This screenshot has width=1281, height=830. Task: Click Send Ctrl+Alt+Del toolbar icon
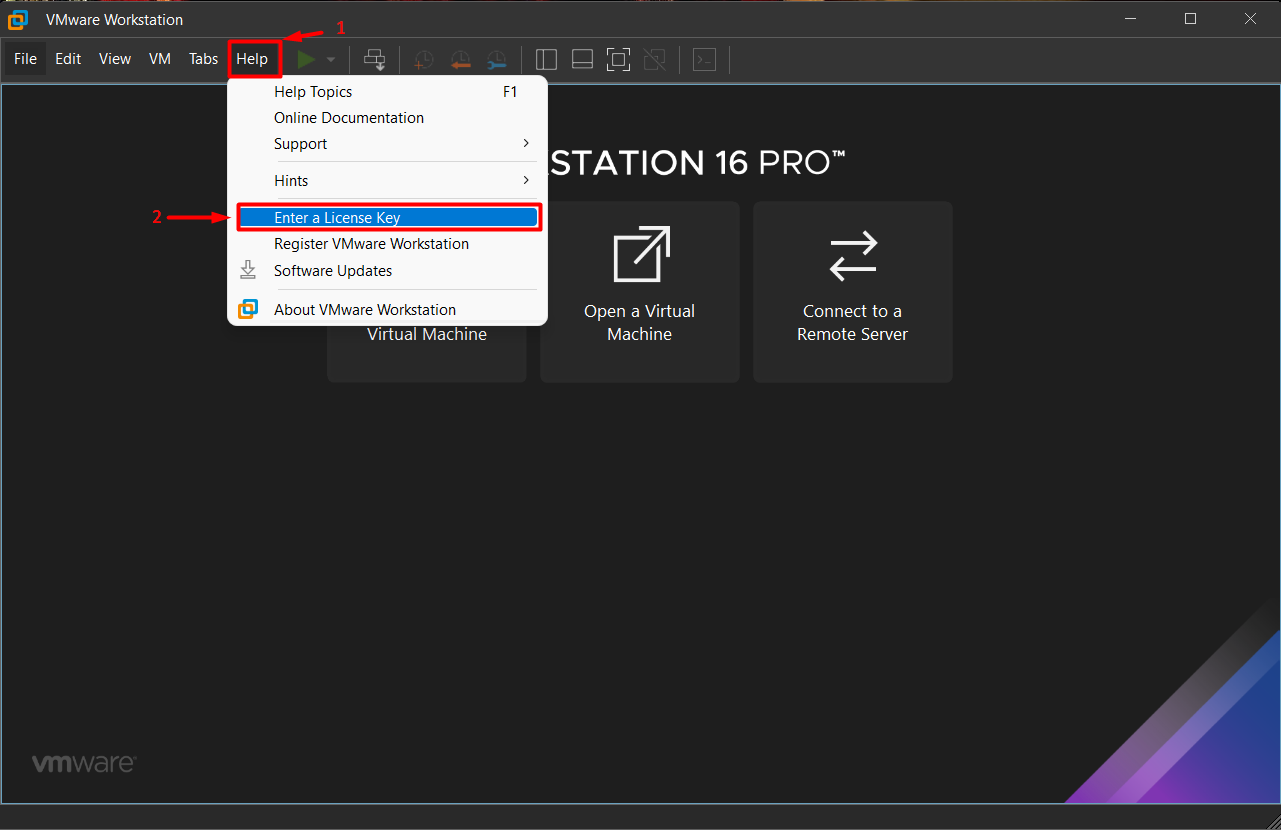(375, 60)
